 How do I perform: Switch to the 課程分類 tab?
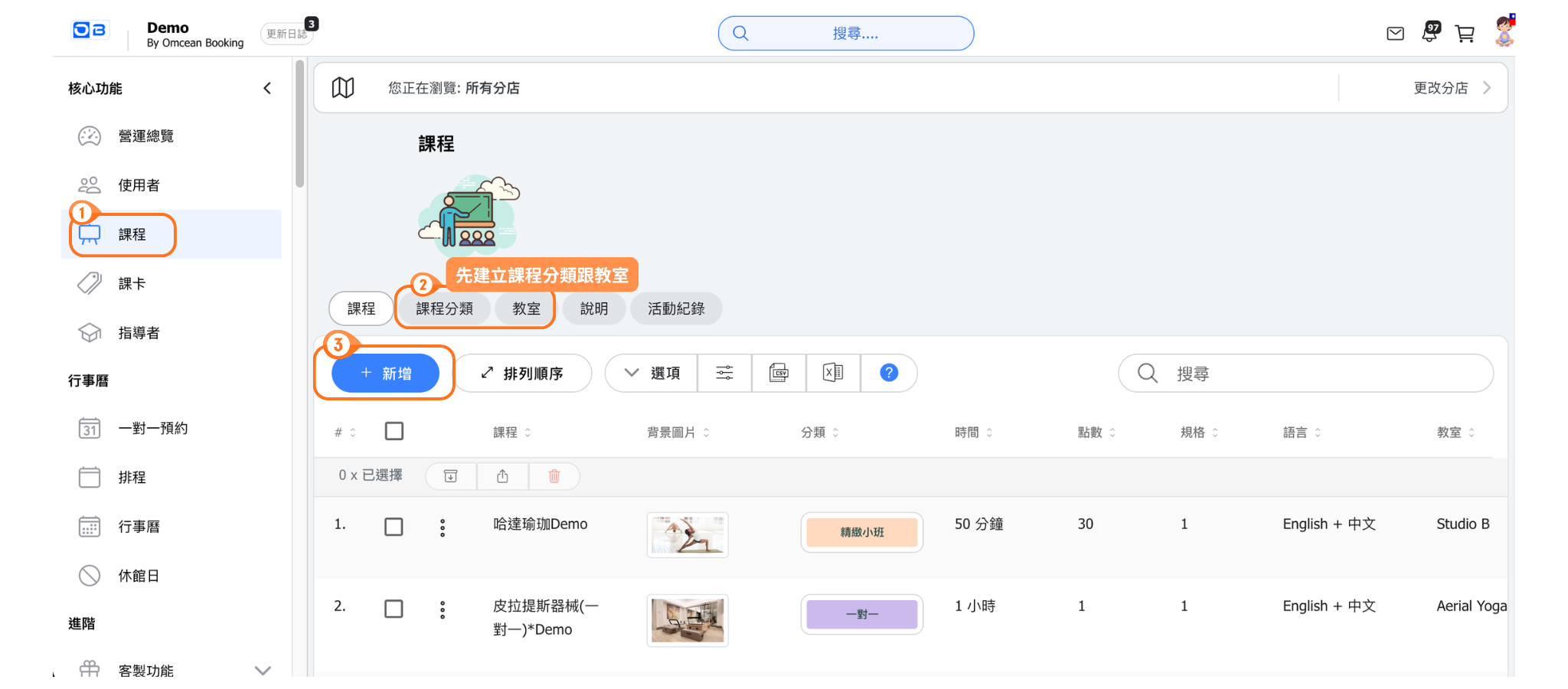point(444,309)
